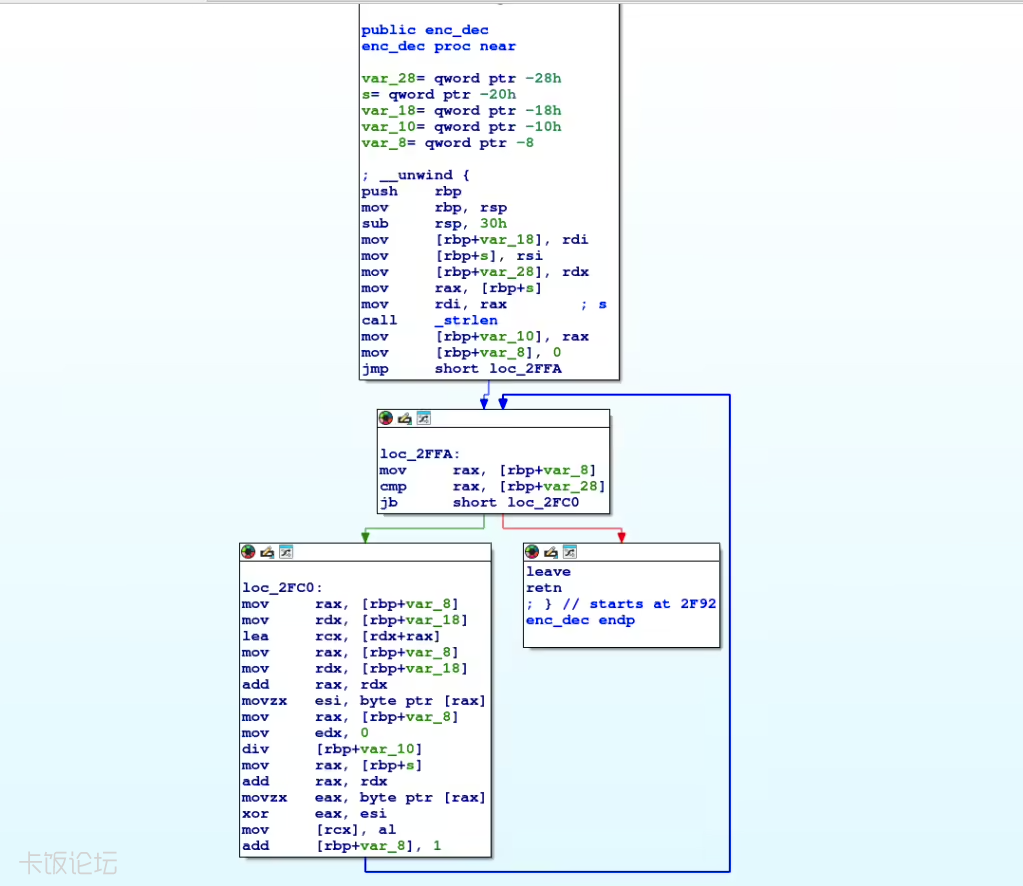Set node color for the leave/retn block

[532, 552]
